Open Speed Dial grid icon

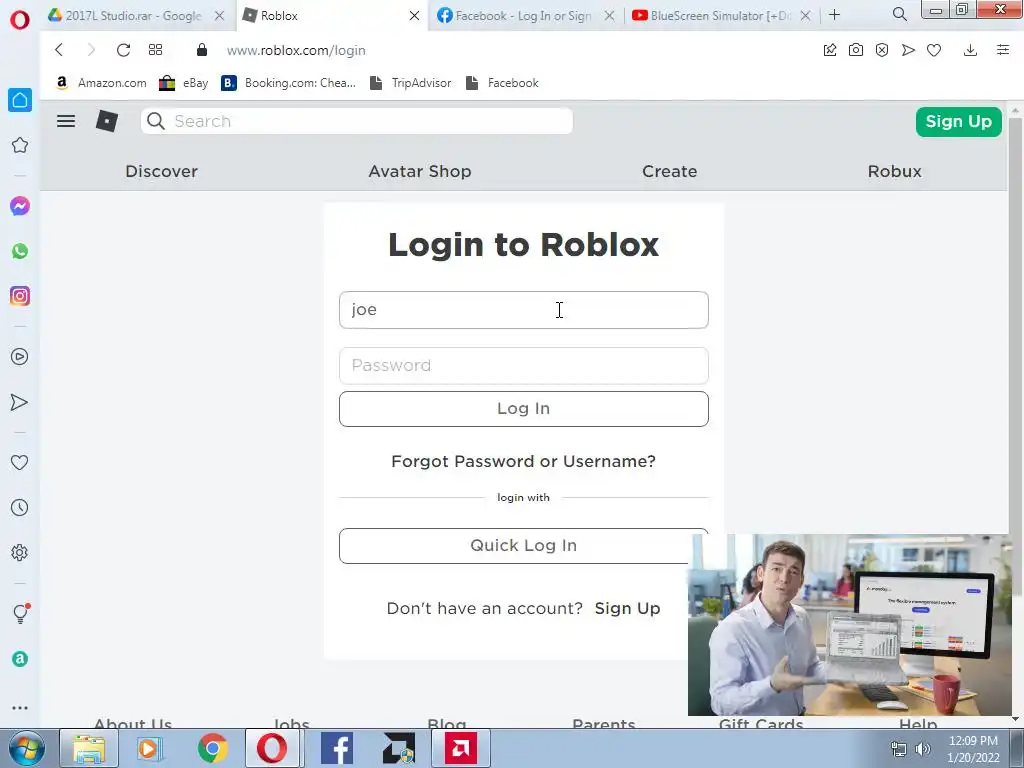155,50
